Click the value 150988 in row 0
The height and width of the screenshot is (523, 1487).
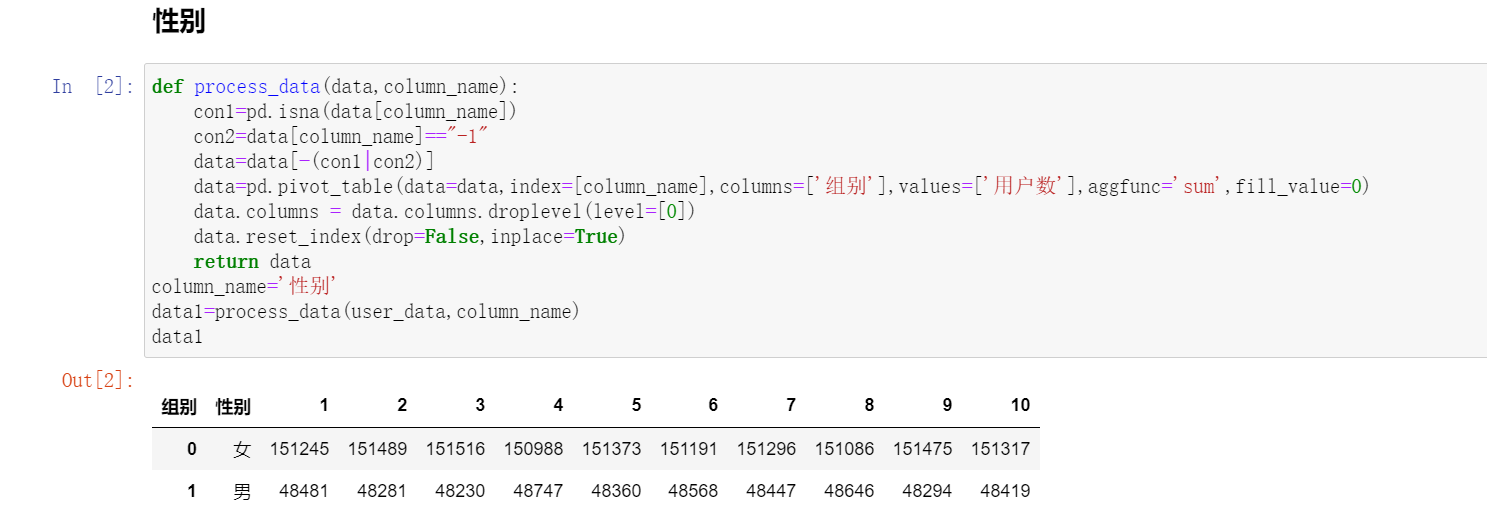point(533,449)
